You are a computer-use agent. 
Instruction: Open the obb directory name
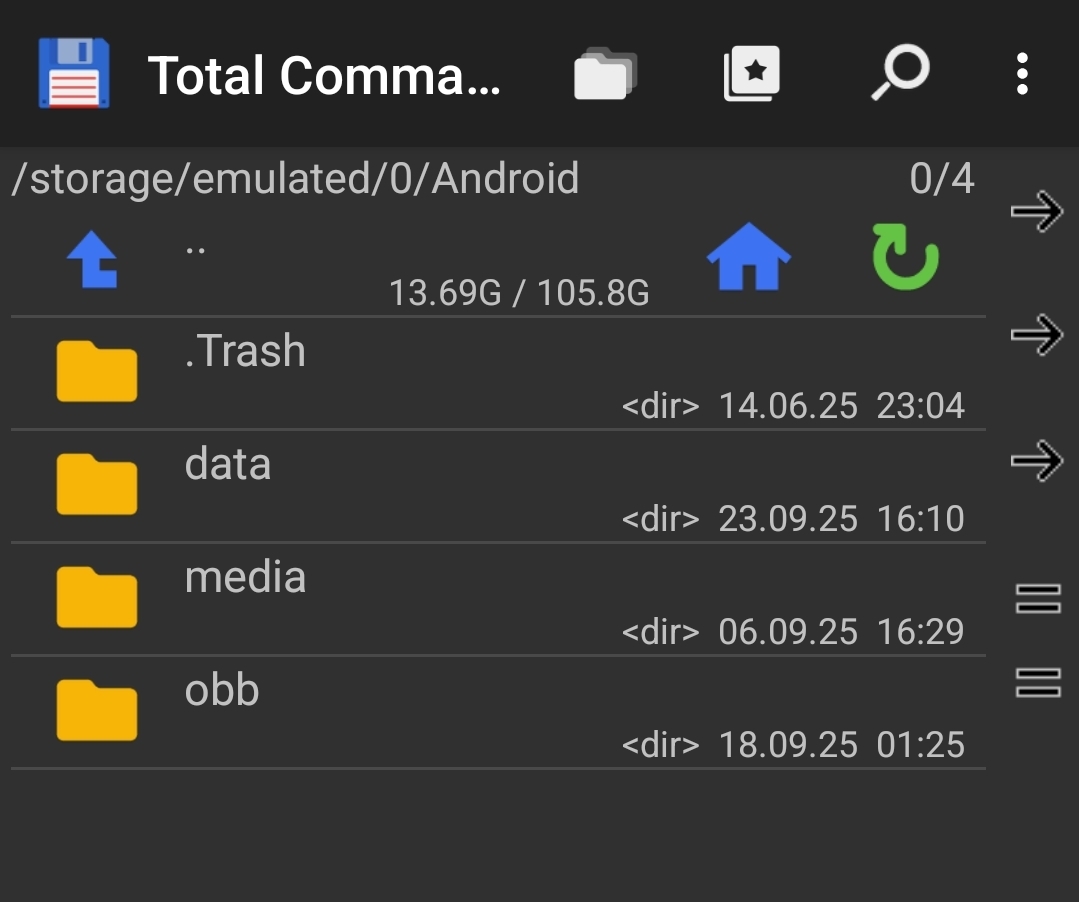coord(222,690)
